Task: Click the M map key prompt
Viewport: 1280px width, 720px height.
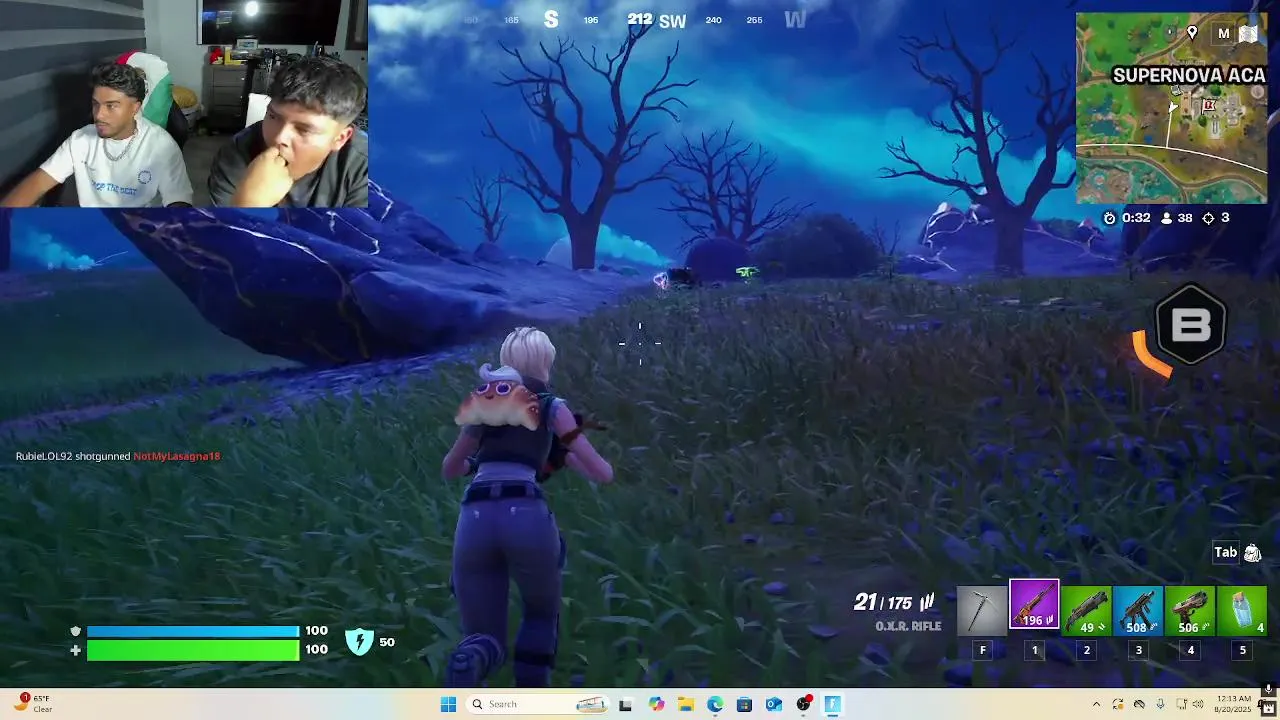Action: (x=1223, y=33)
